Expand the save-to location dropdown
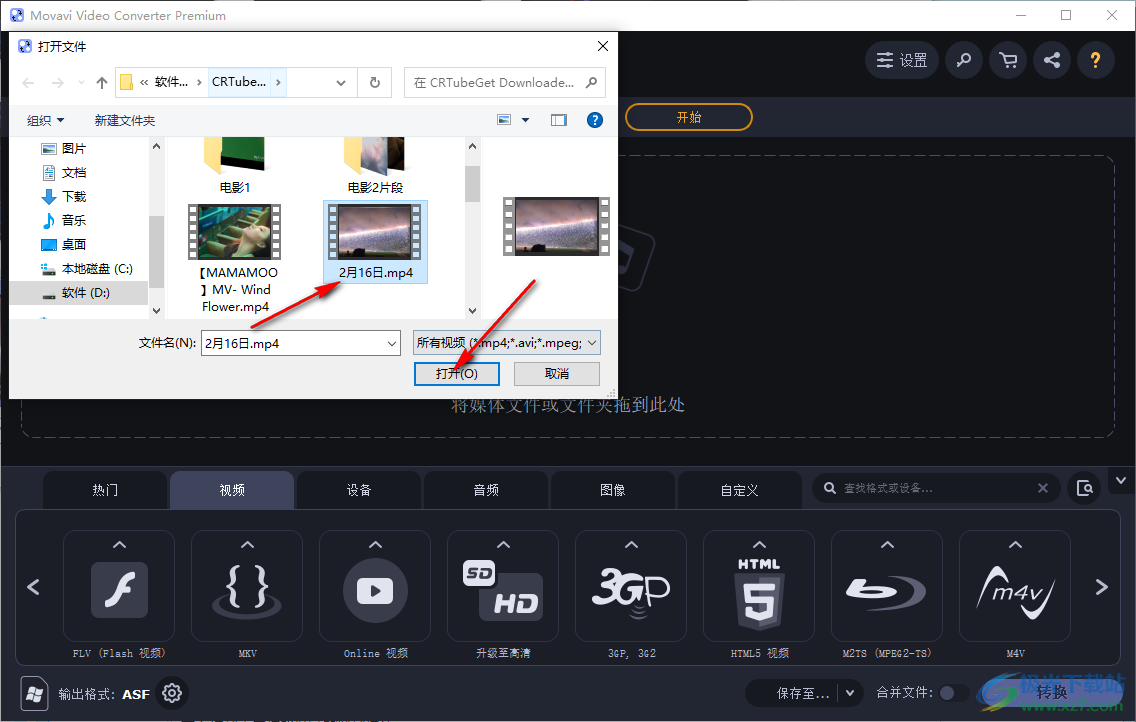The width and height of the screenshot is (1136, 722). click(x=851, y=693)
